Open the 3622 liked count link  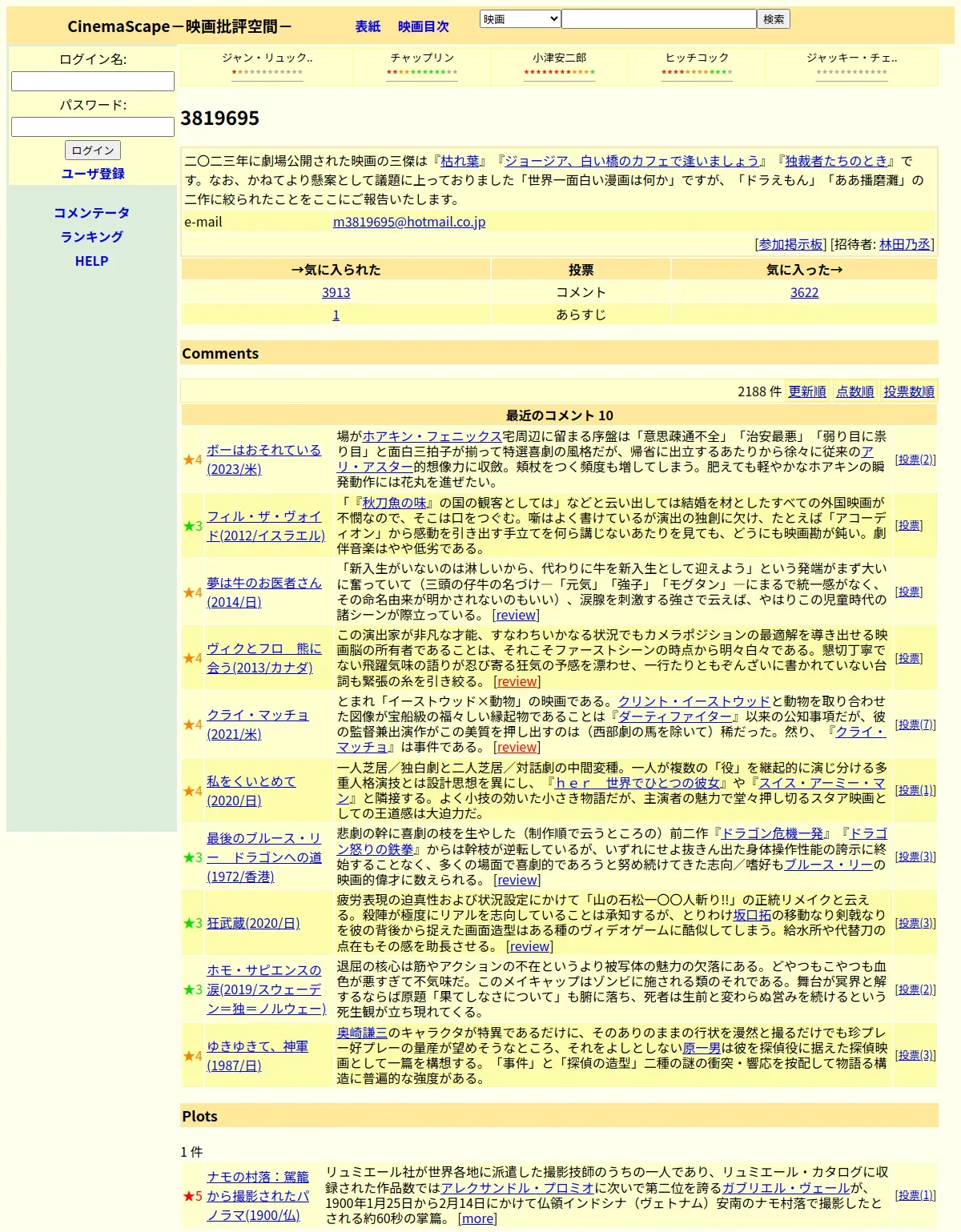[x=804, y=292]
